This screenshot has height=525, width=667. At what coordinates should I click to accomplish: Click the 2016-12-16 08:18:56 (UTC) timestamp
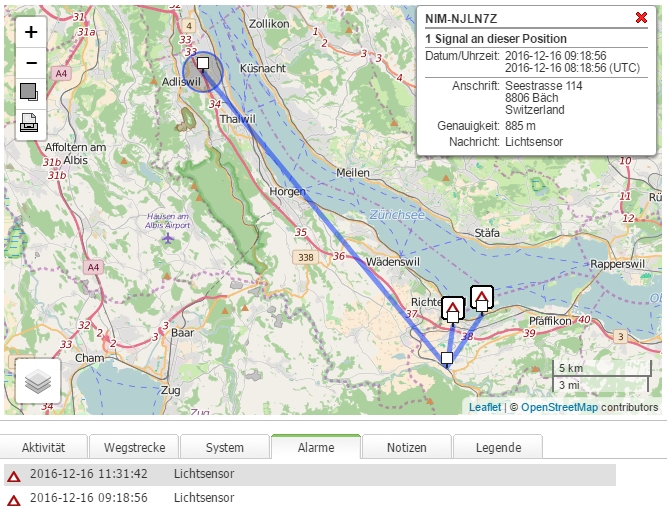pyautogui.click(x=572, y=68)
